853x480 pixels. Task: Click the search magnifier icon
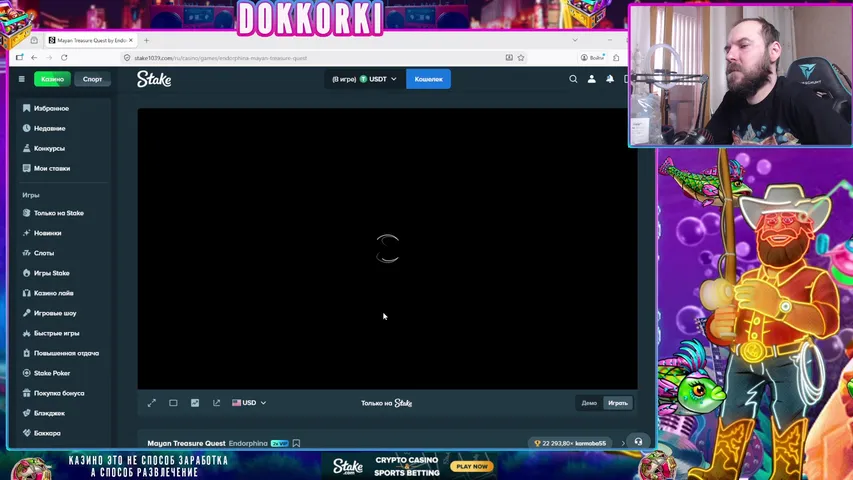pyautogui.click(x=573, y=79)
